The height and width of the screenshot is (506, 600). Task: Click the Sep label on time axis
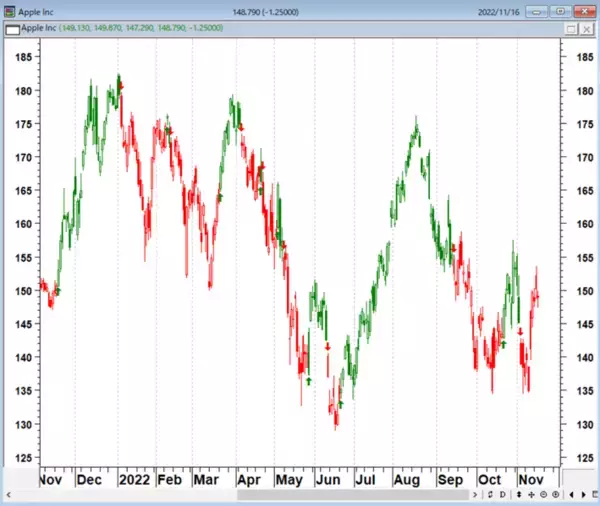[450, 480]
